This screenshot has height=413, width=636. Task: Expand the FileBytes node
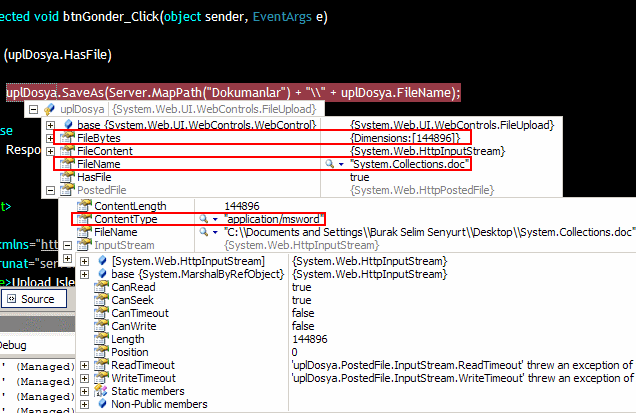pyautogui.click(x=50, y=137)
